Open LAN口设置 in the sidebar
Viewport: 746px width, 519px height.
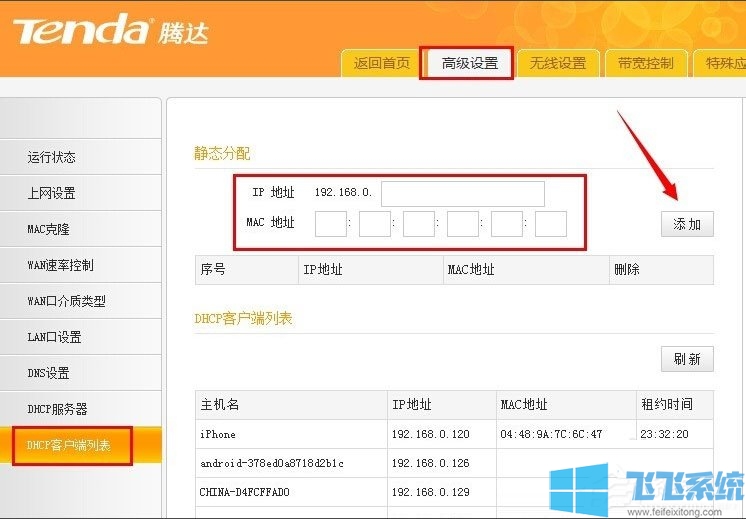55,337
